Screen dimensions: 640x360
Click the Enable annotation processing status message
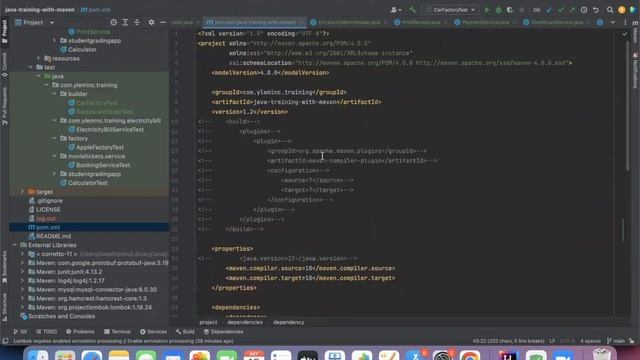click(124, 341)
